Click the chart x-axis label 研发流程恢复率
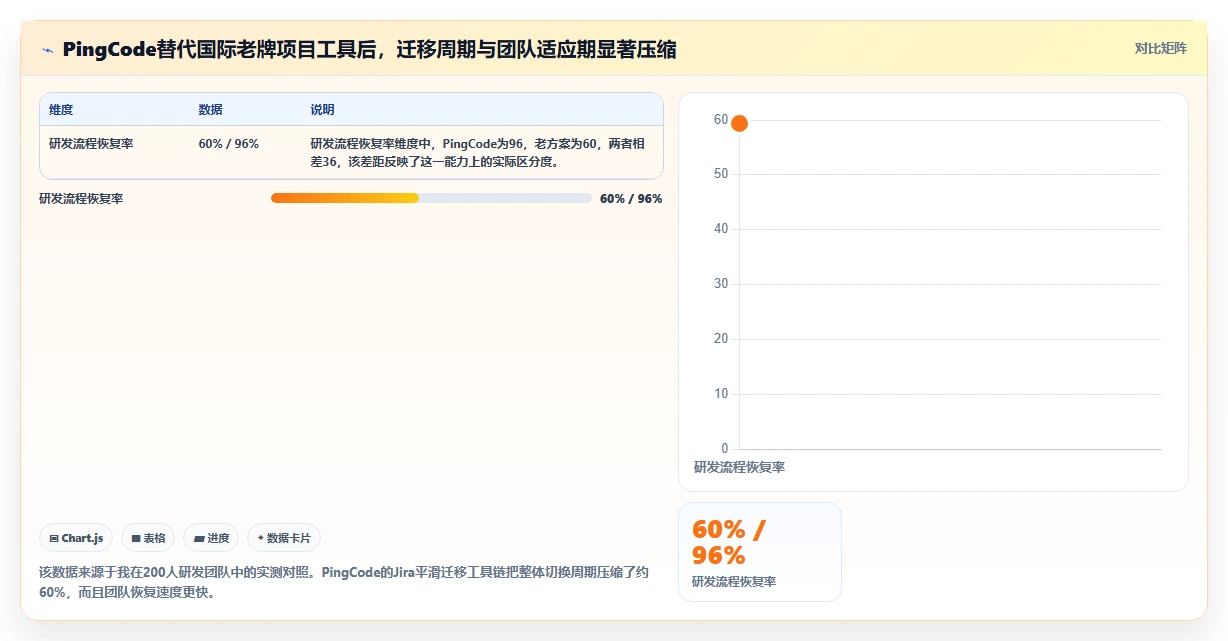 pyautogui.click(x=739, y=467)
